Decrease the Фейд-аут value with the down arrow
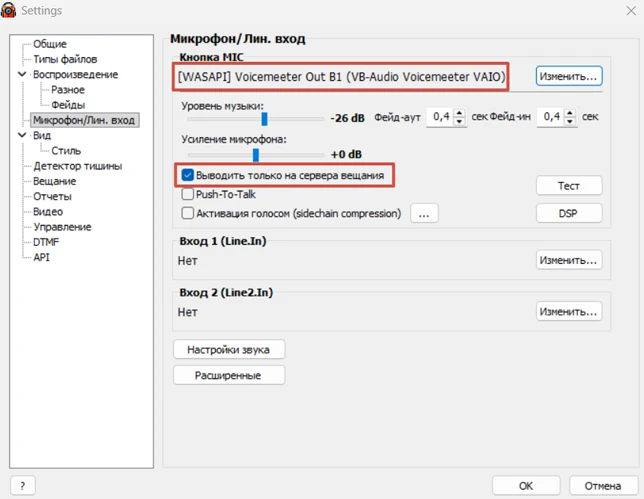The width and height of the screenshot is (644, 499). (460, 122)
